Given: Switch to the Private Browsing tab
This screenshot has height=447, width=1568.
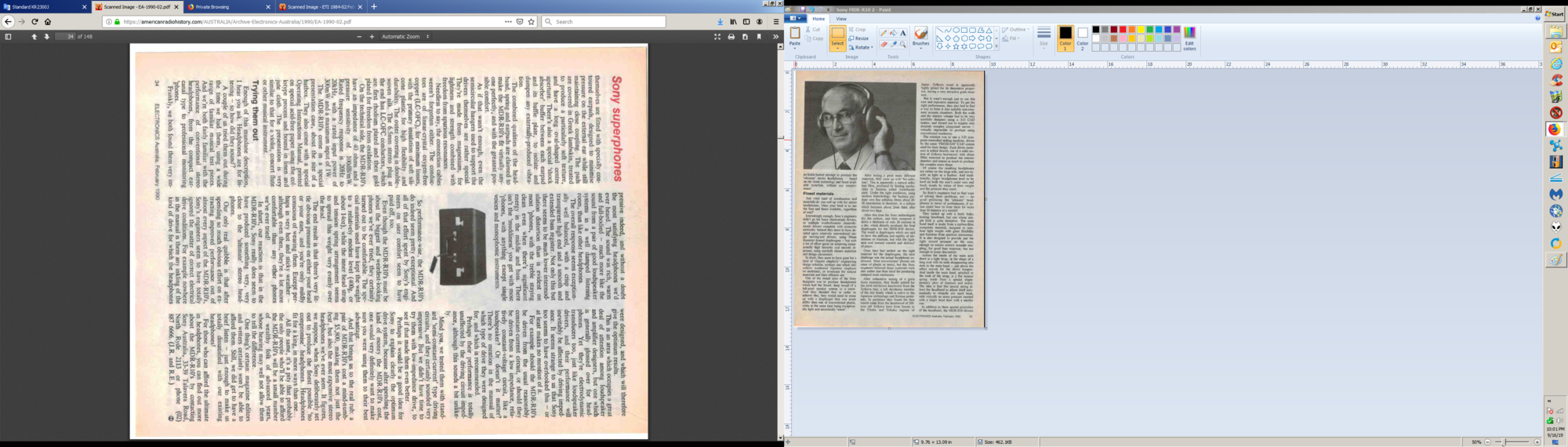Looking at the screenshot, I should coord(227,6).
